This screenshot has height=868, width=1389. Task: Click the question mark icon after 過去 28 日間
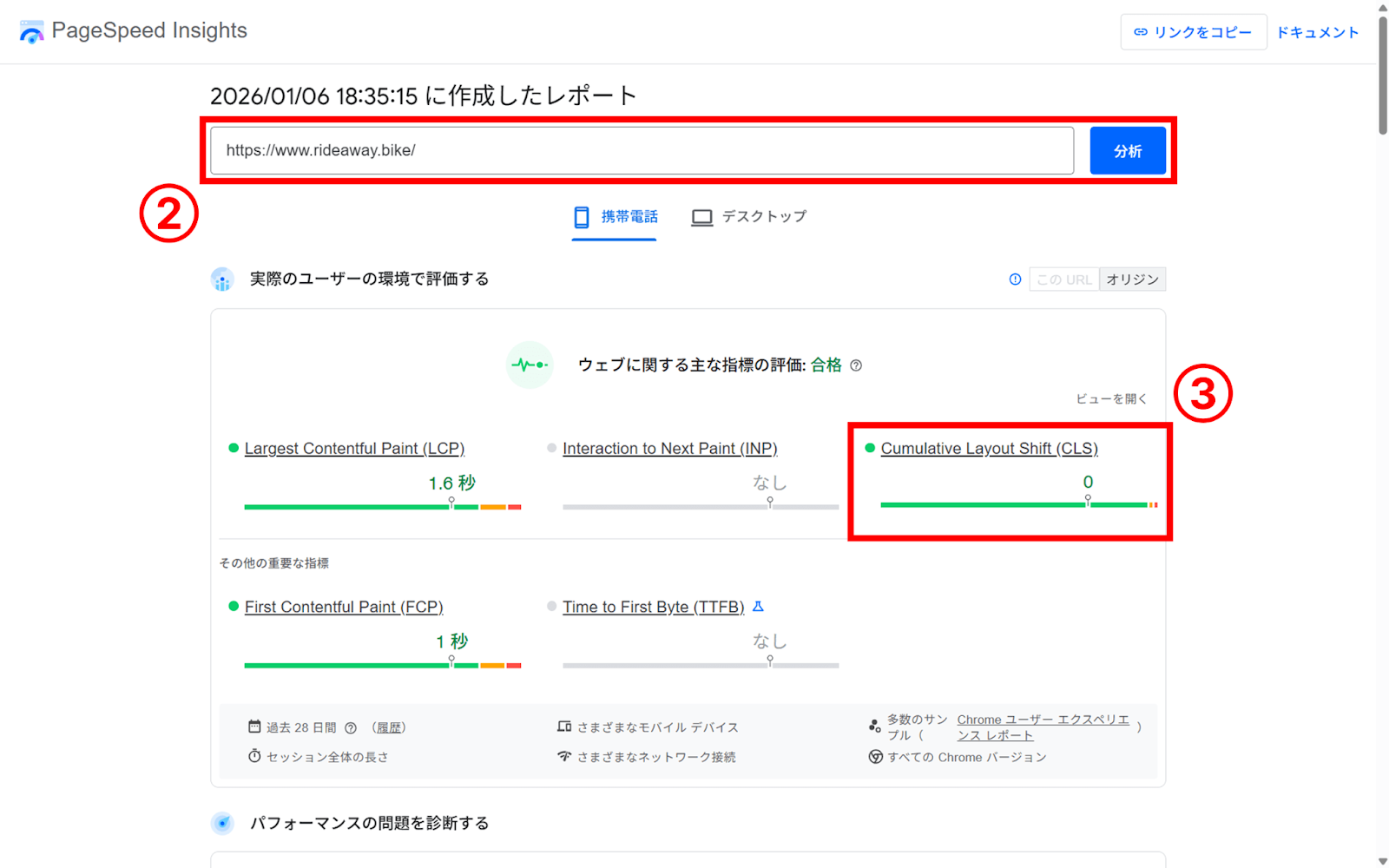350,727
